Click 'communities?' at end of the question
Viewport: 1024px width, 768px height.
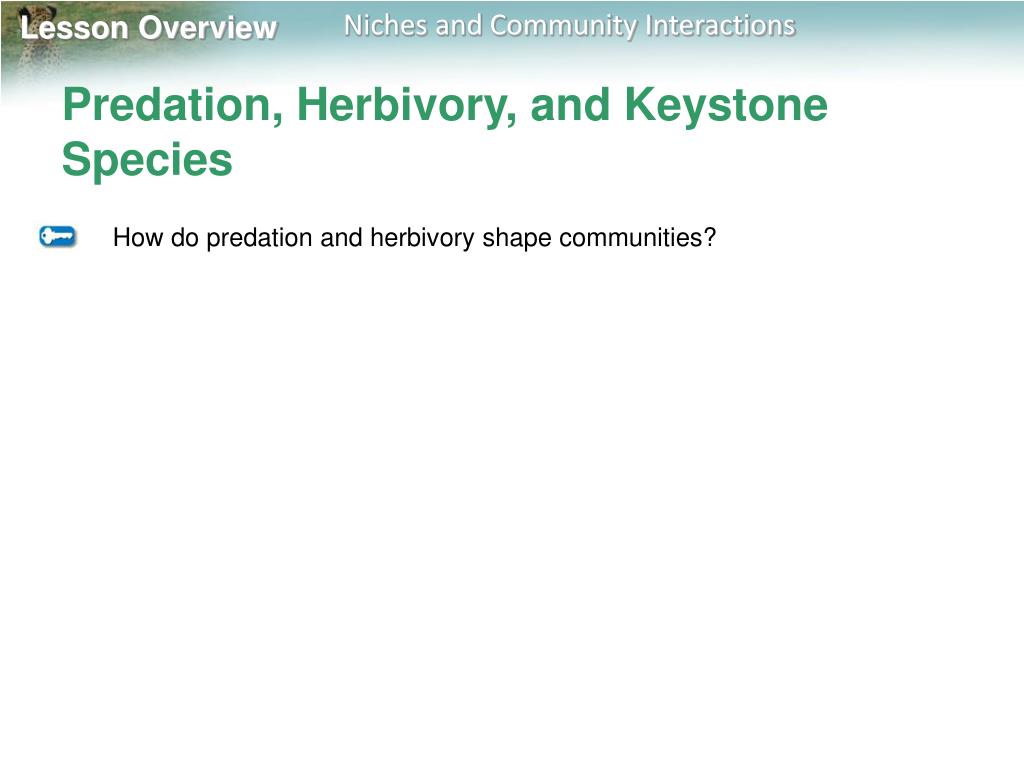(637, 238)
